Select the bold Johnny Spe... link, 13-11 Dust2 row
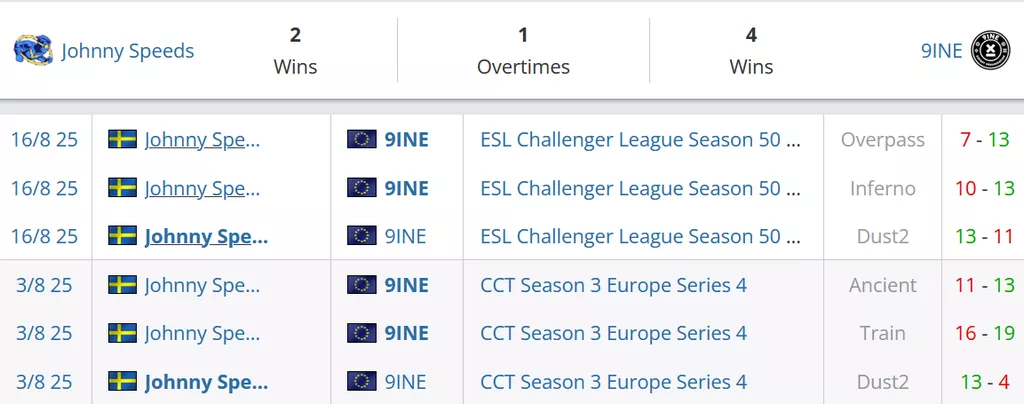This screenshot has height=404, width=1024. [206, 236]
